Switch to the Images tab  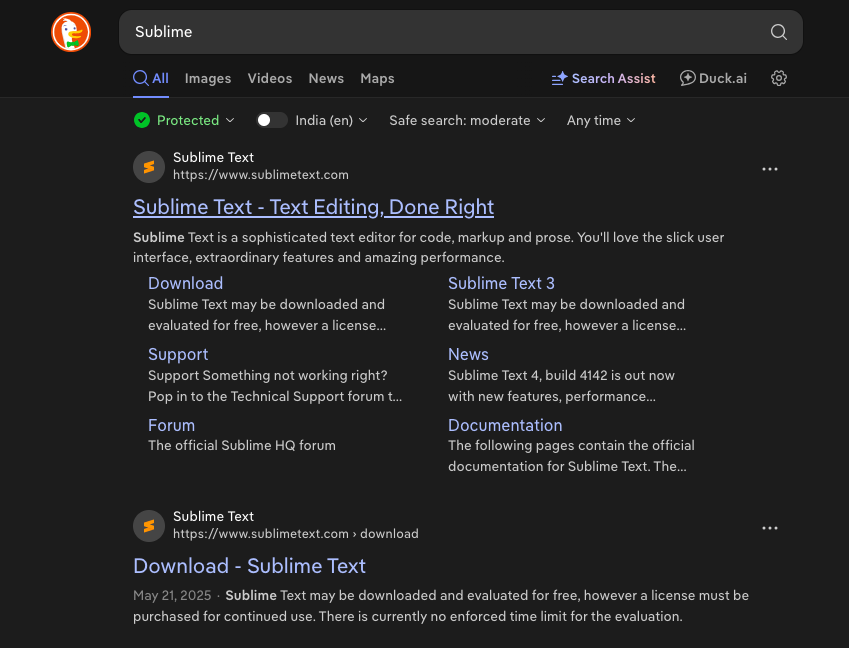pyautogui.click(x=208, y=78)
